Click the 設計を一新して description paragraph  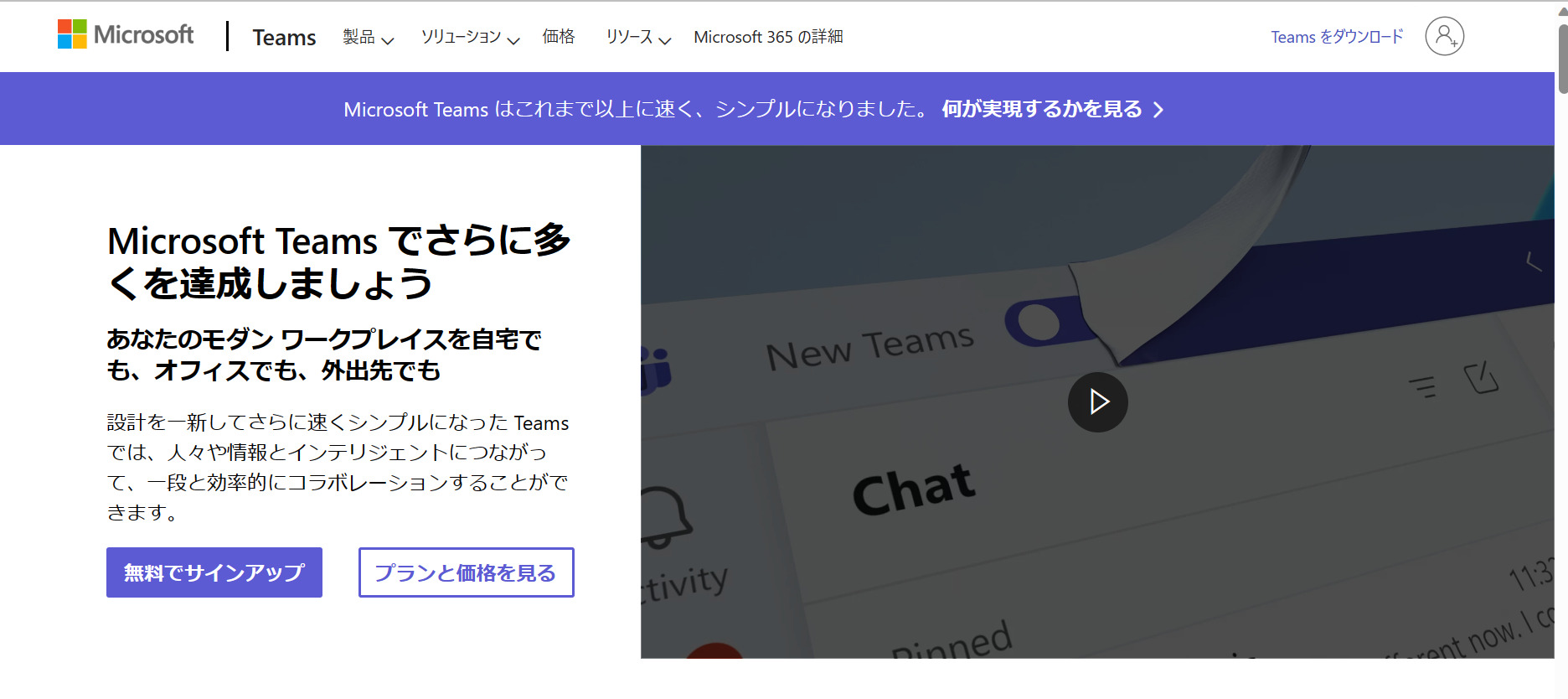coord(338,467)
